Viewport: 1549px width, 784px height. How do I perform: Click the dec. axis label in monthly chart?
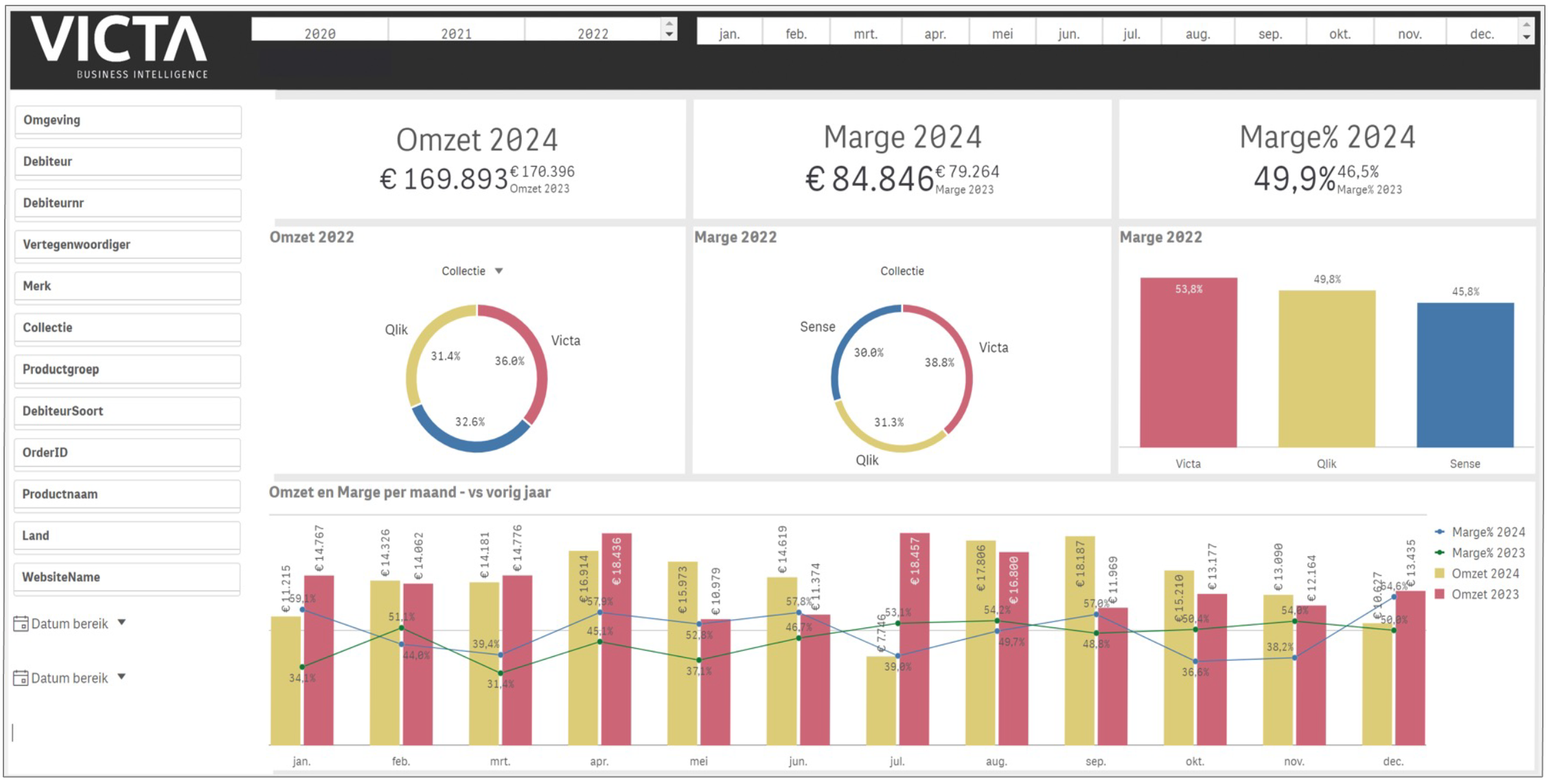point(1393,761)
